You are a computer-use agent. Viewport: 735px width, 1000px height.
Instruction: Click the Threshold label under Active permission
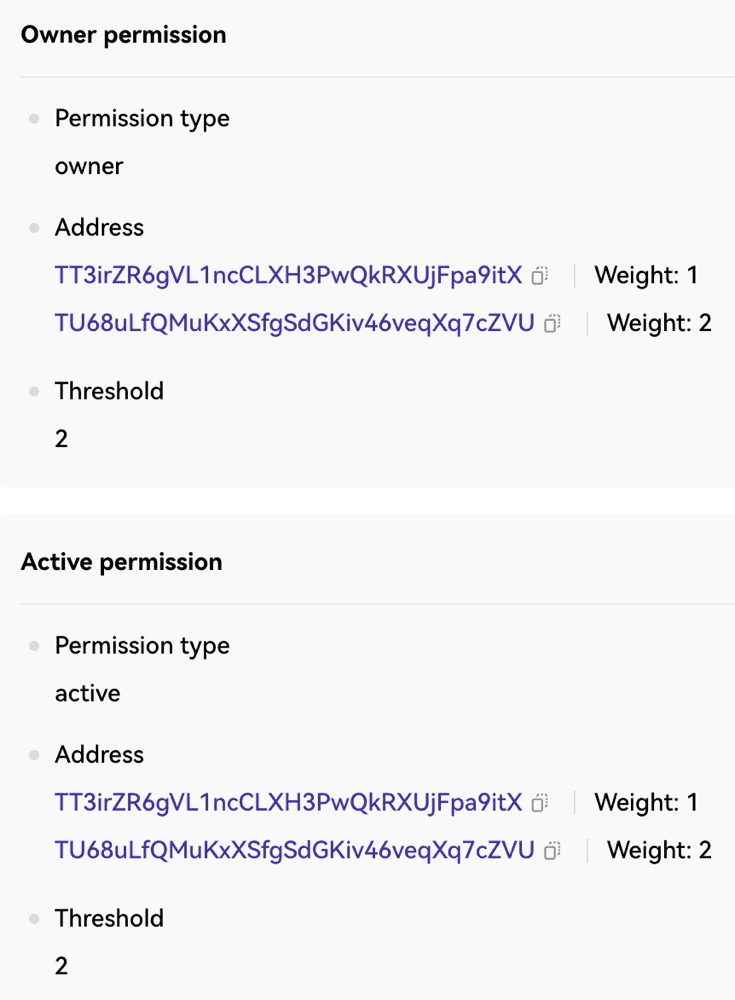[110, 918]
